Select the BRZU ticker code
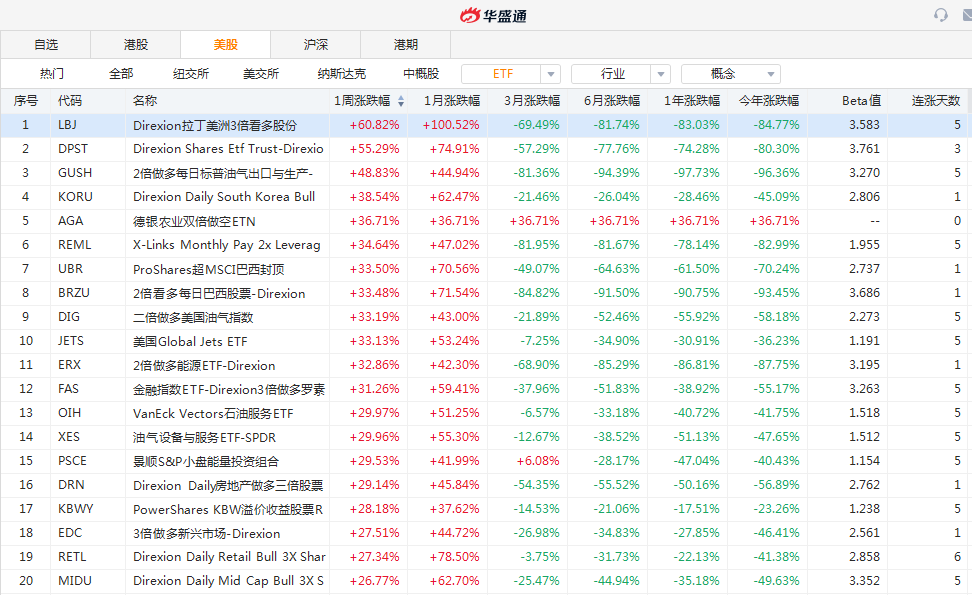Image resolution: width=972 pixels, height=595 pixels. [74, 293]
